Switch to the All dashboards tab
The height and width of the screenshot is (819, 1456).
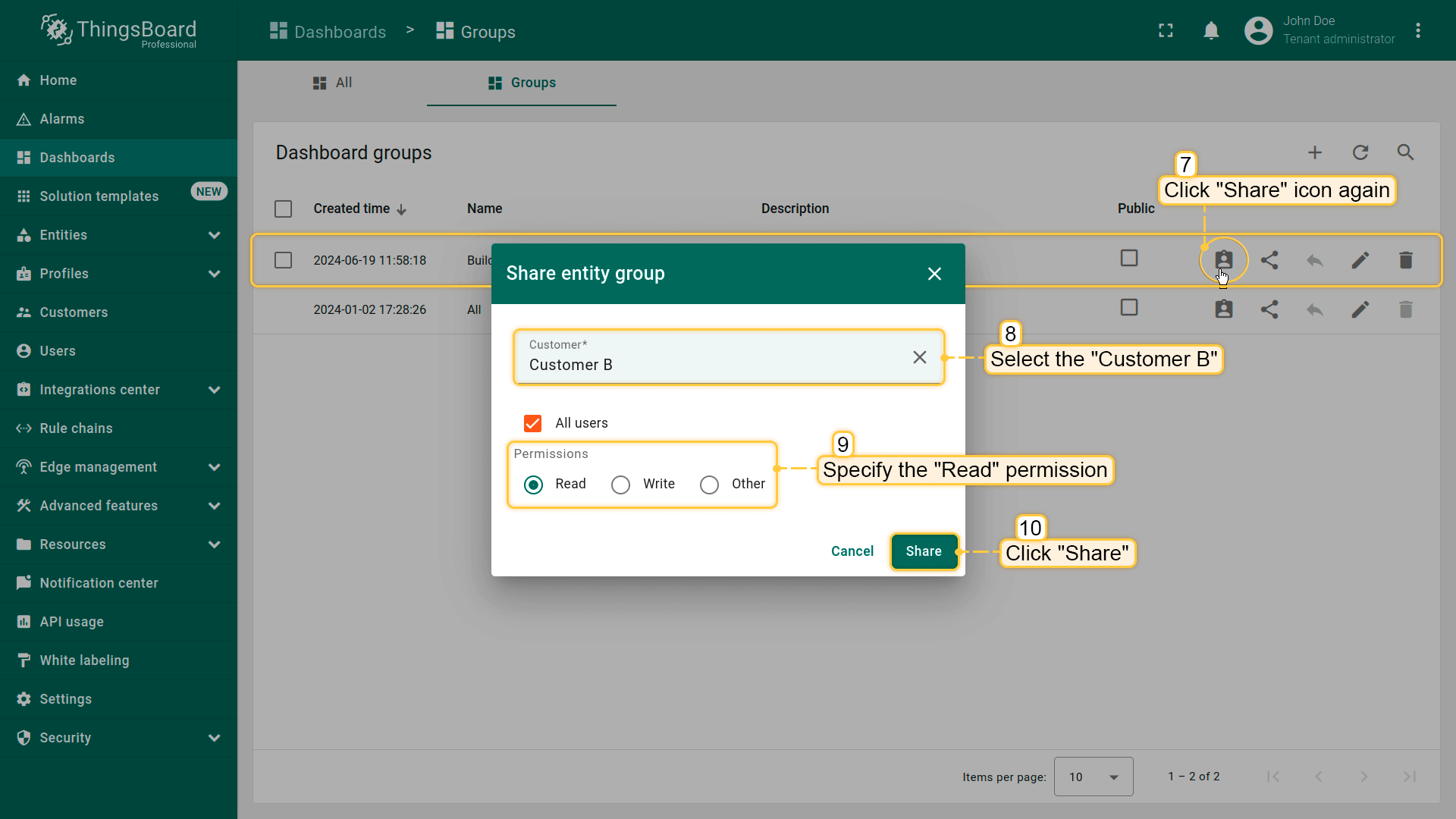tap(332, 83)
